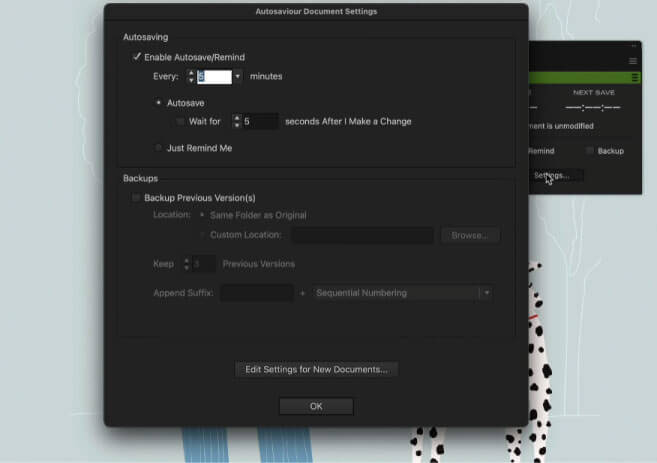The height and width of the screenshot is (463, 657).
Task: Click the icon on the green bar
Action: point(635,78)
